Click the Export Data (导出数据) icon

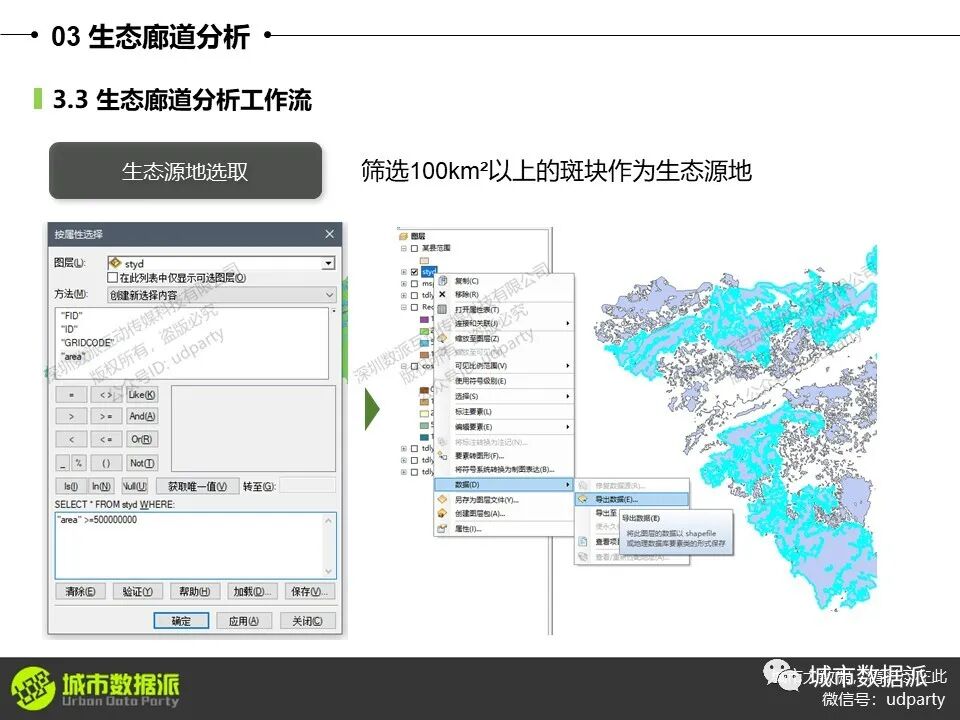point(583,499)
